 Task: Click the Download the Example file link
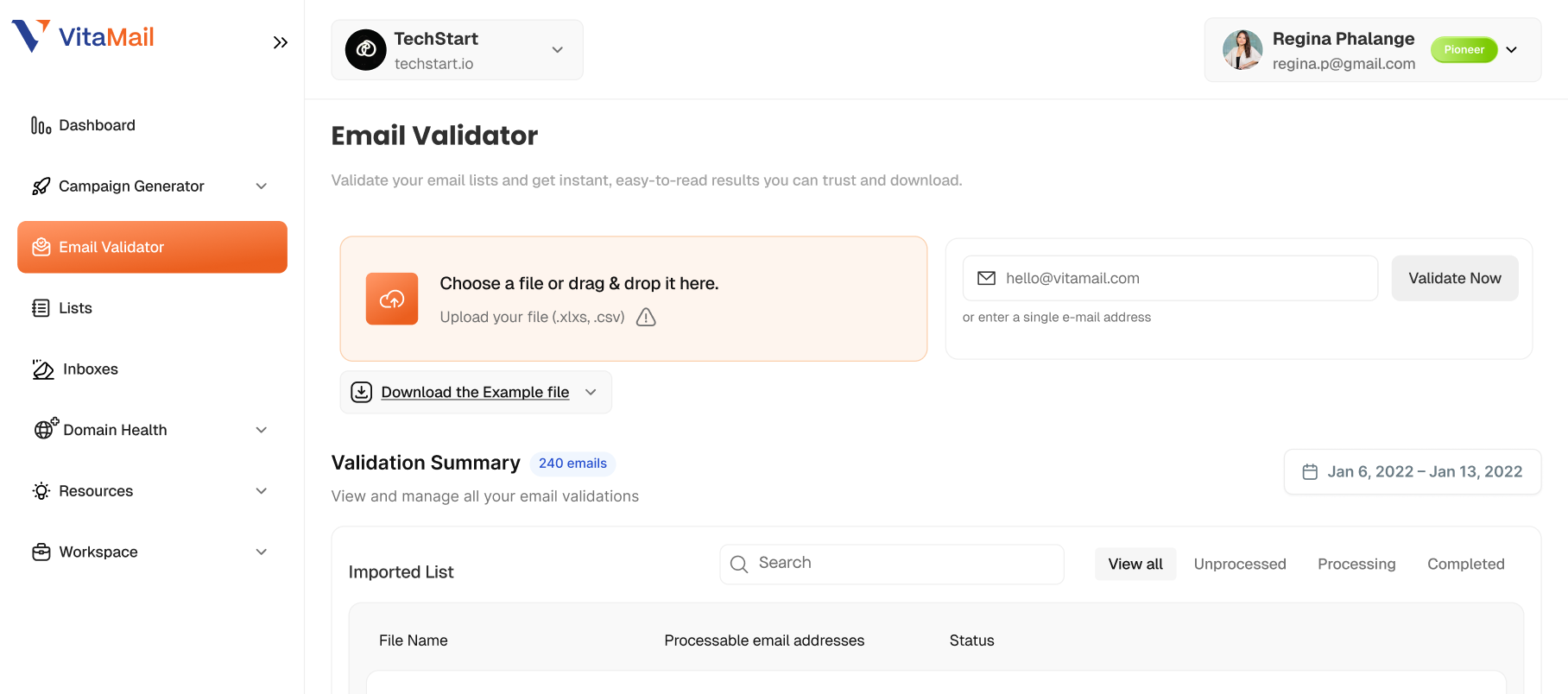point(475,392)
